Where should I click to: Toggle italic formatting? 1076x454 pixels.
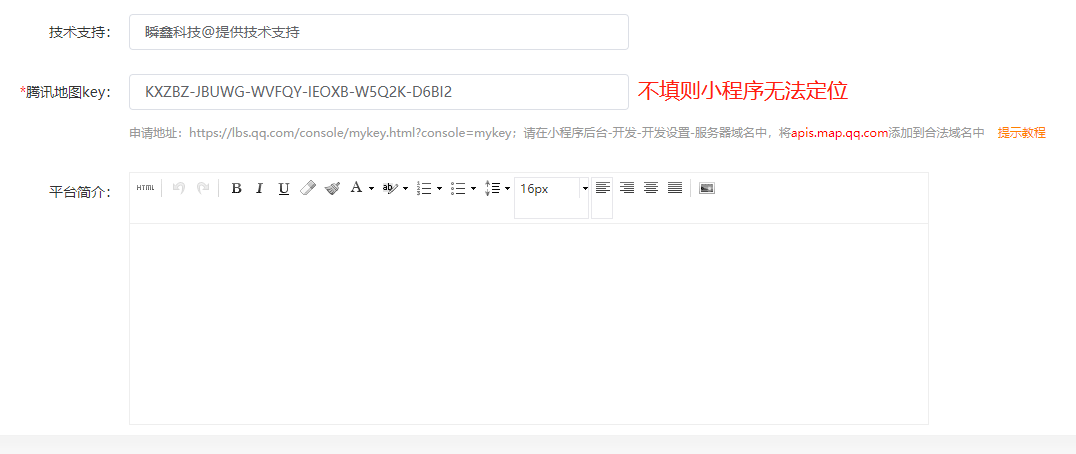(259, 188)
